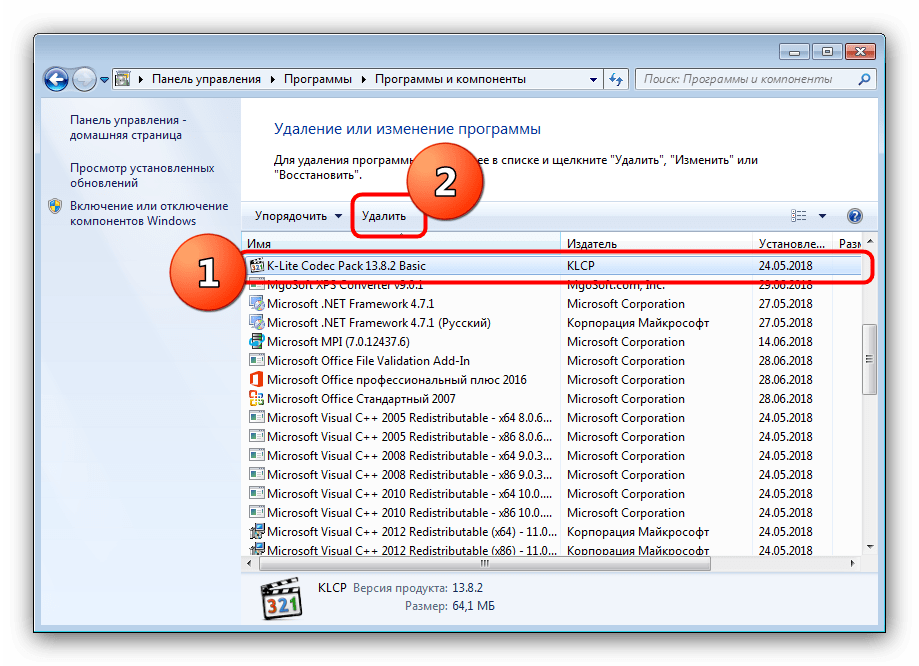Open Панель управления домашняя страница link

[x=126, y=127]
